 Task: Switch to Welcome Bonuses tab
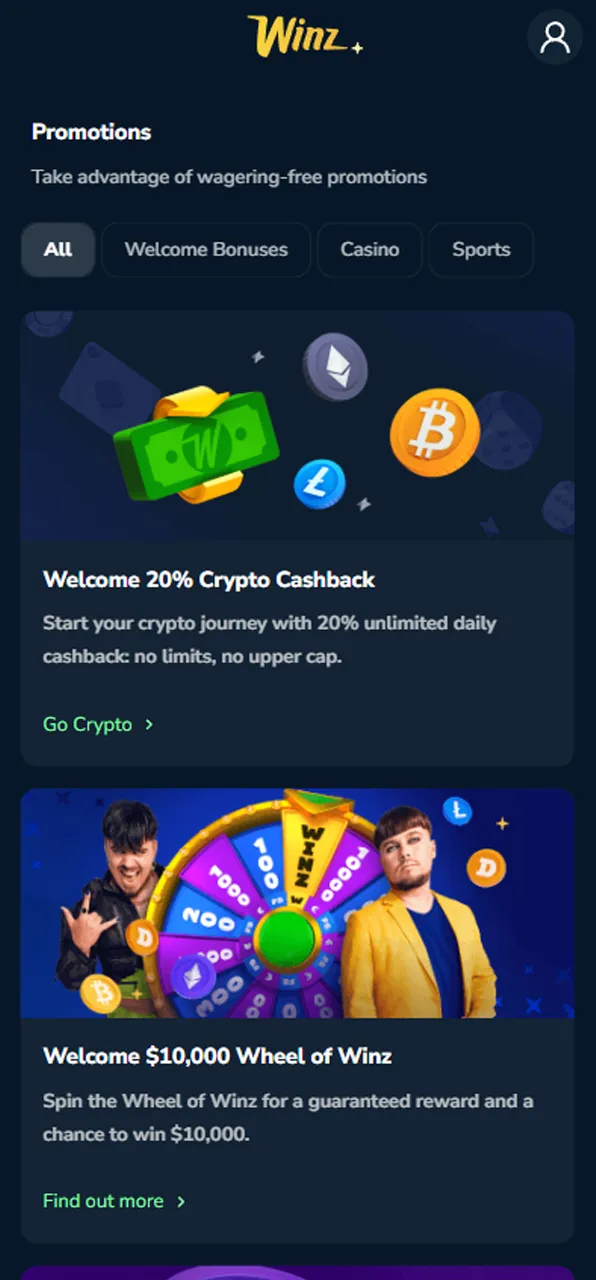(x=206, y=250)
